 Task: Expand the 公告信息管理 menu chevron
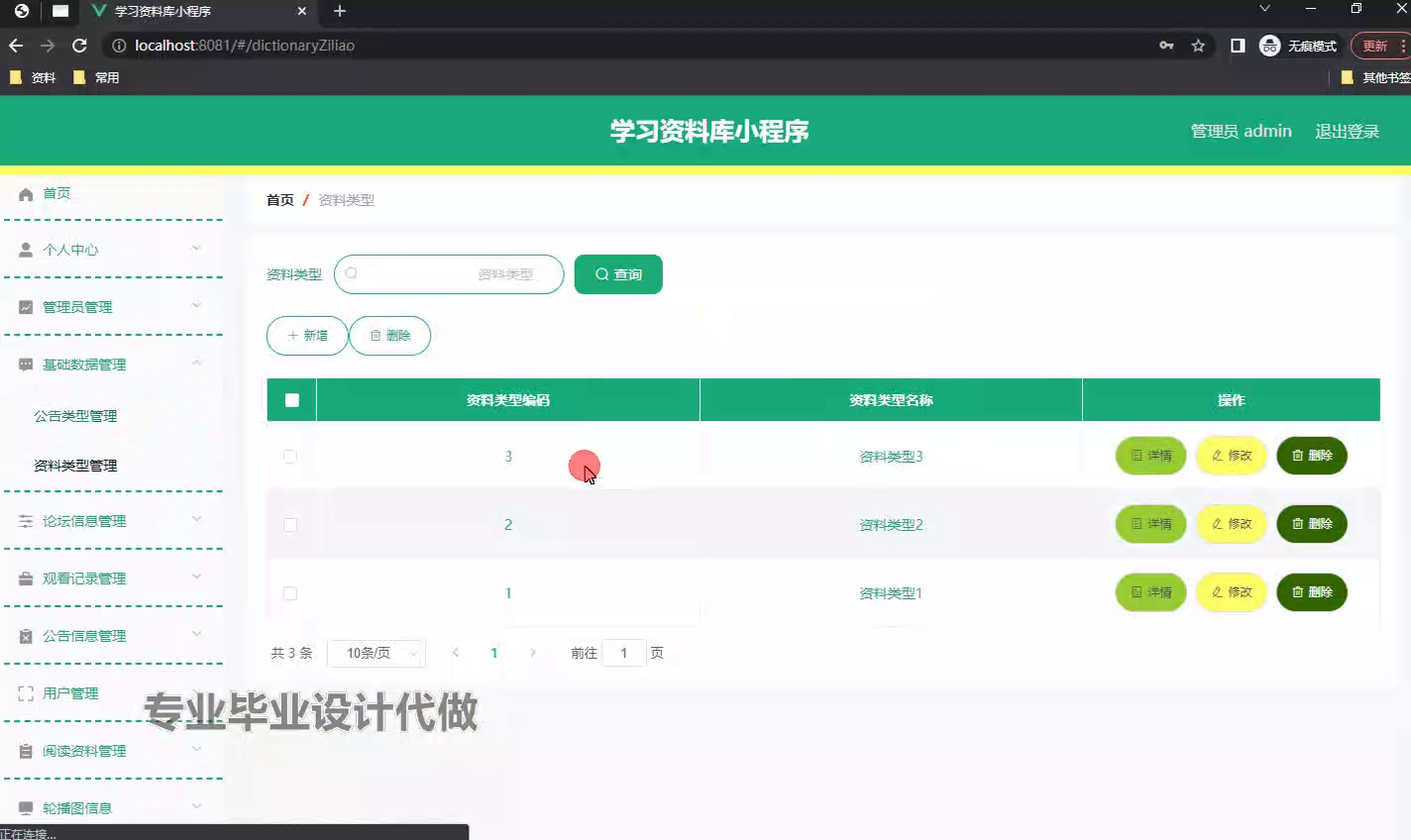(196, 635)
